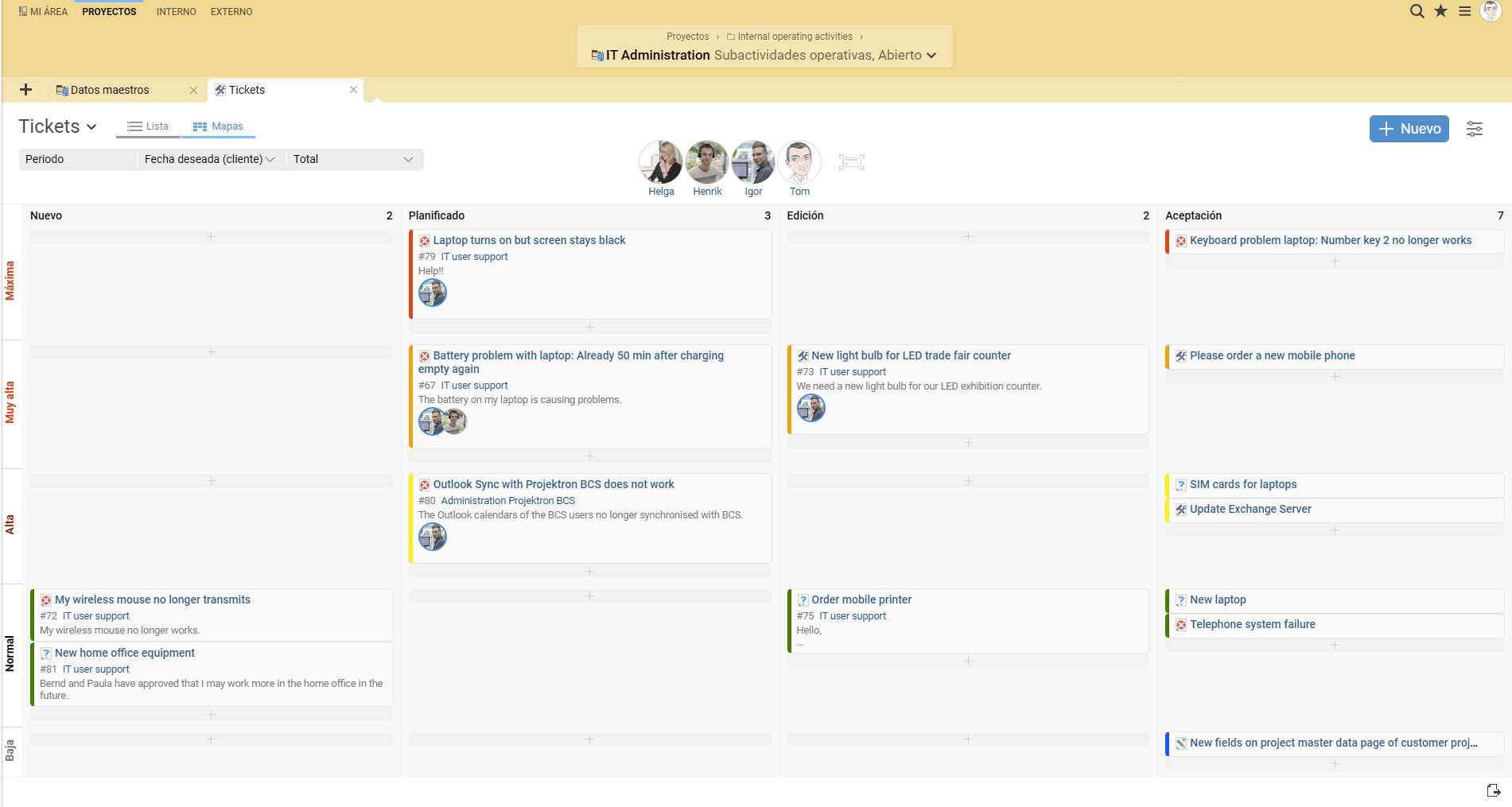Add ticket in Nuevo column Máxima row
1512x807 pixels.
click(211, 237)
